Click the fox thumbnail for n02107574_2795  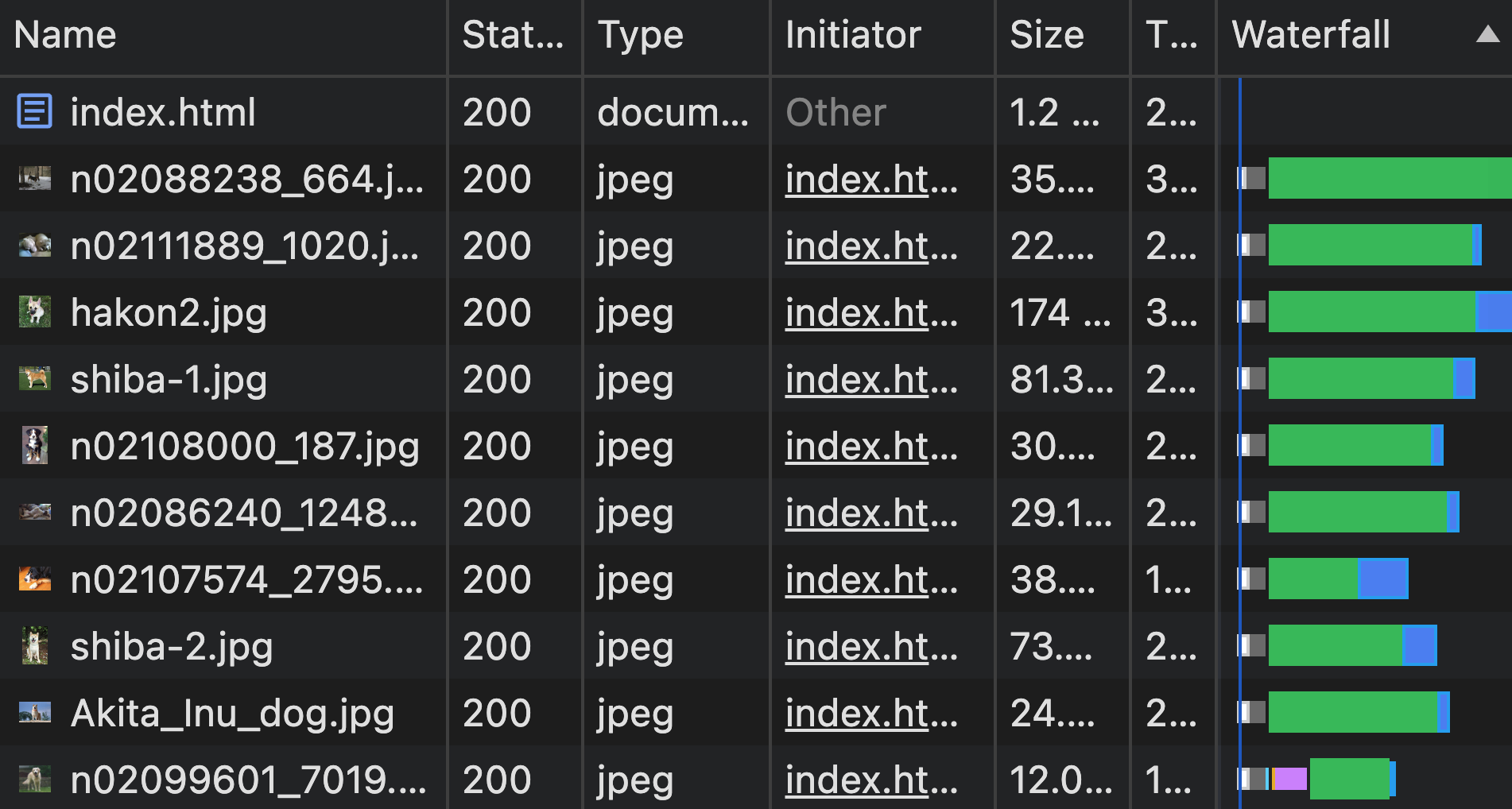tap(33, 579)
